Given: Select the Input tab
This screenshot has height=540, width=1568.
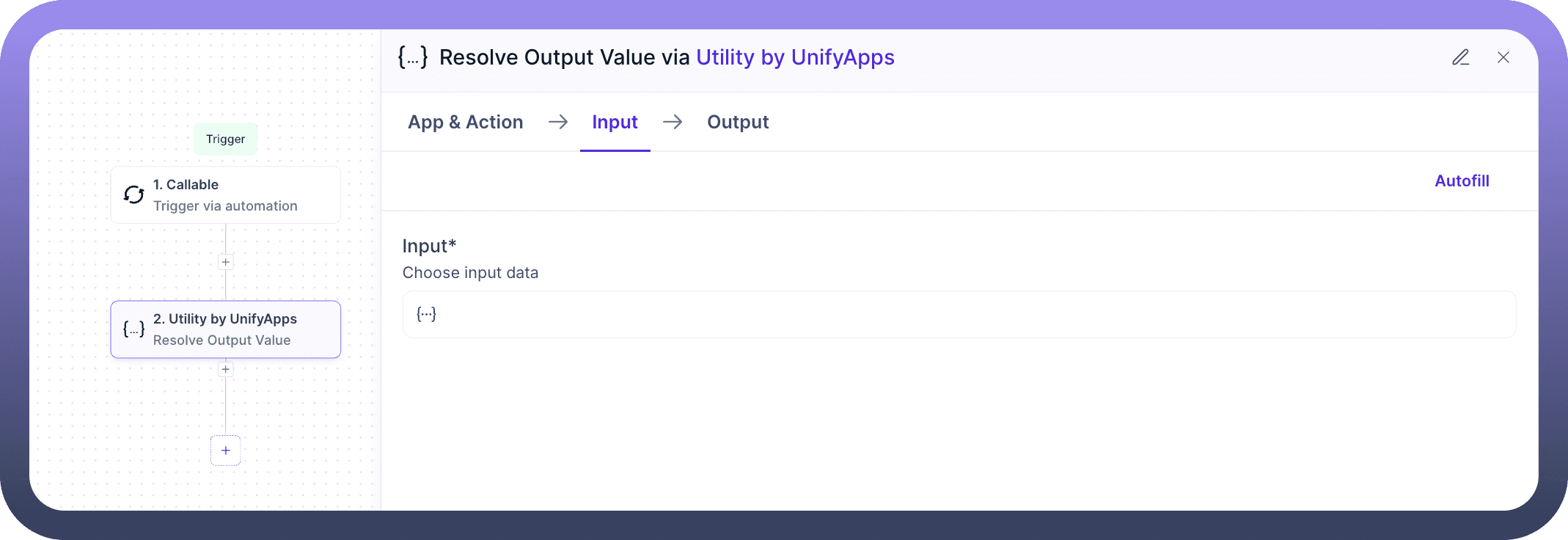Looking at the screenshot, I should [615, 122].
